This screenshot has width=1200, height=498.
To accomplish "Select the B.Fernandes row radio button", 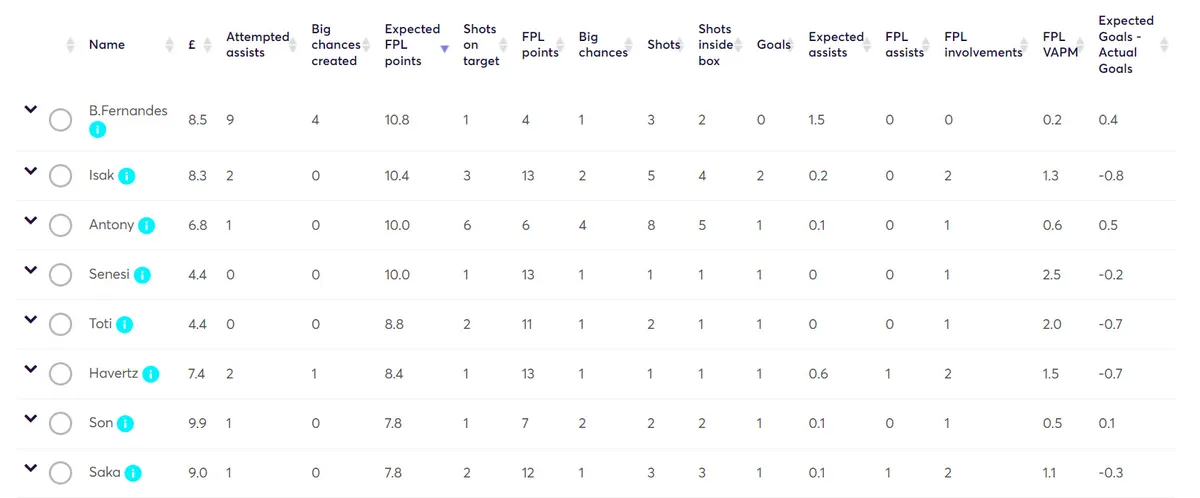I will (60, 120).
